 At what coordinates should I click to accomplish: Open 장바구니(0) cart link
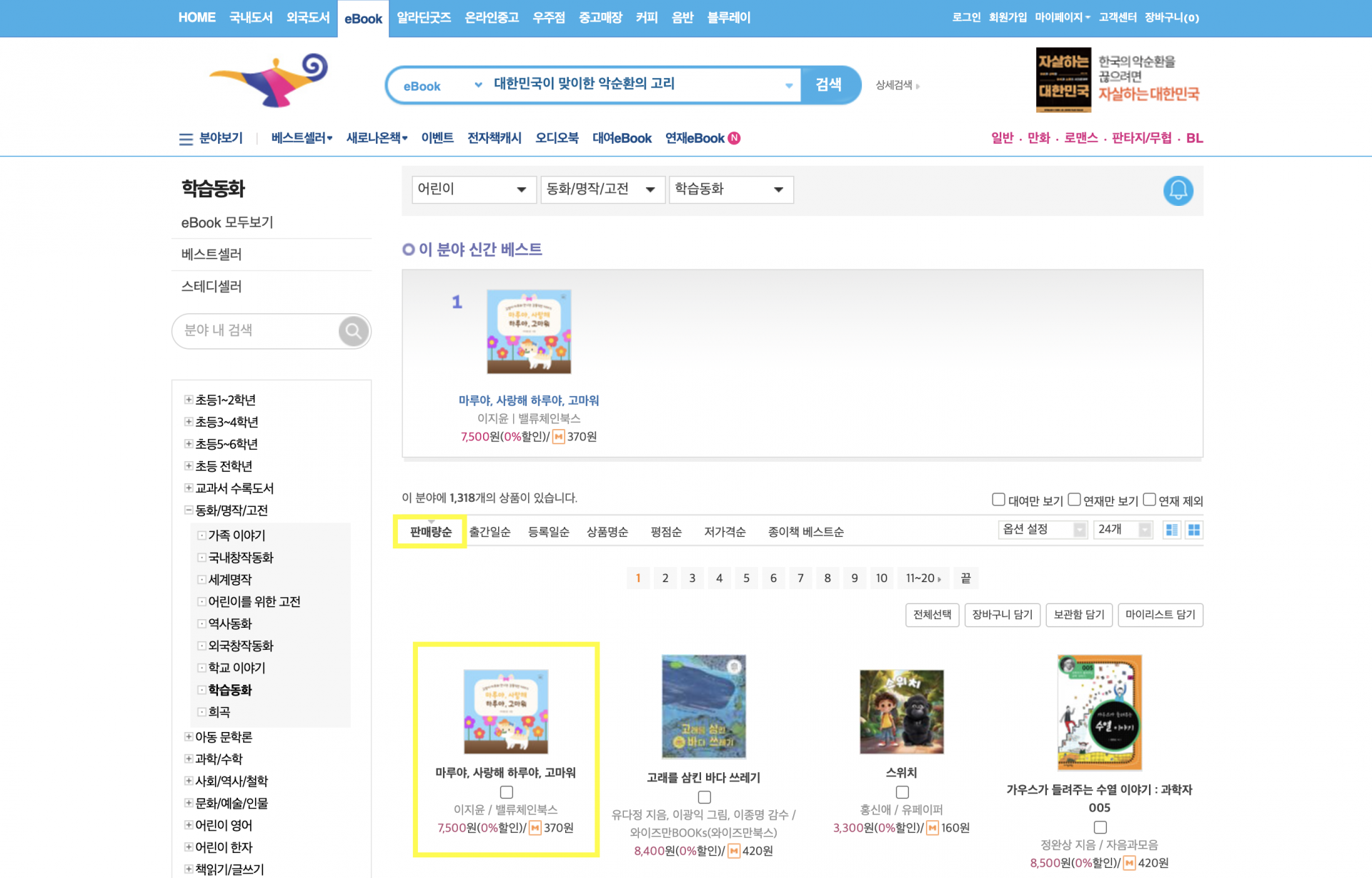click(1172, 18)
